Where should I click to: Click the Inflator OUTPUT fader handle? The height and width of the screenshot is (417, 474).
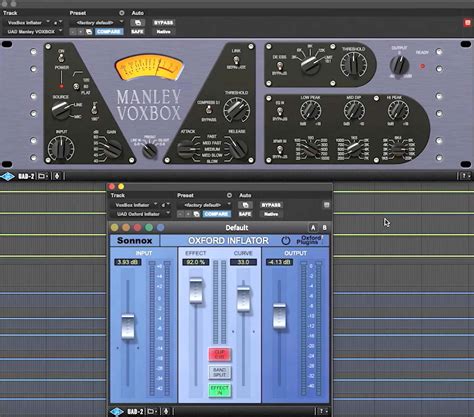pos(279,316)
